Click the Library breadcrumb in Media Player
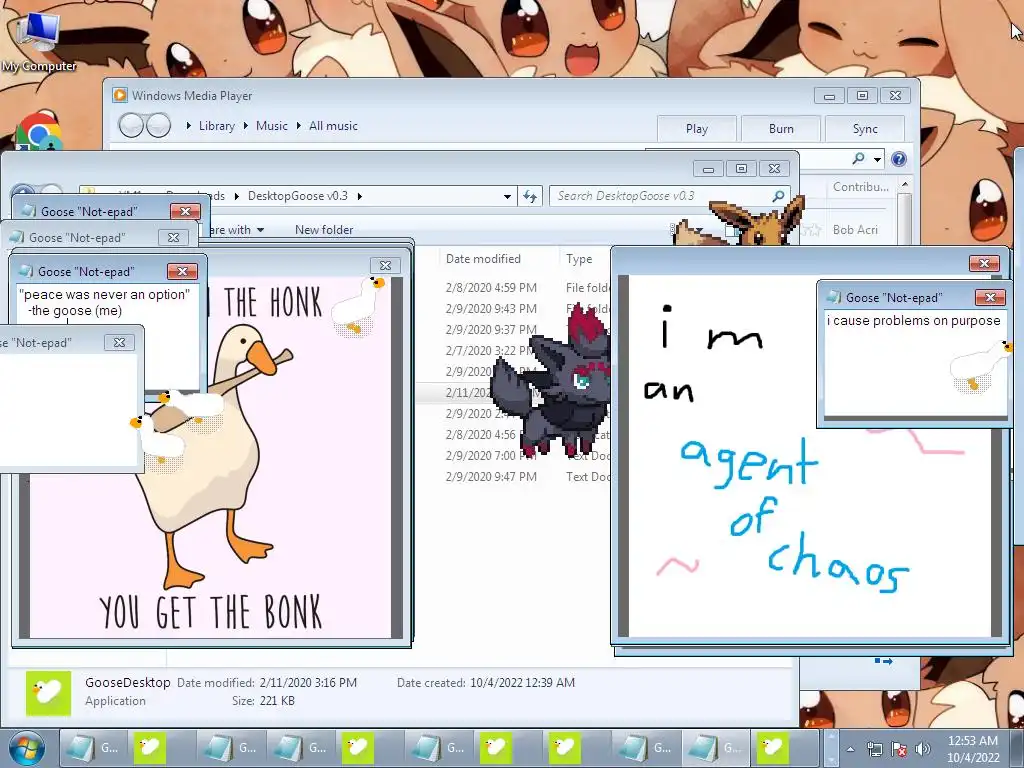Image resolution: width=1024 pixels, height=768 pixels. click(217, 126)
